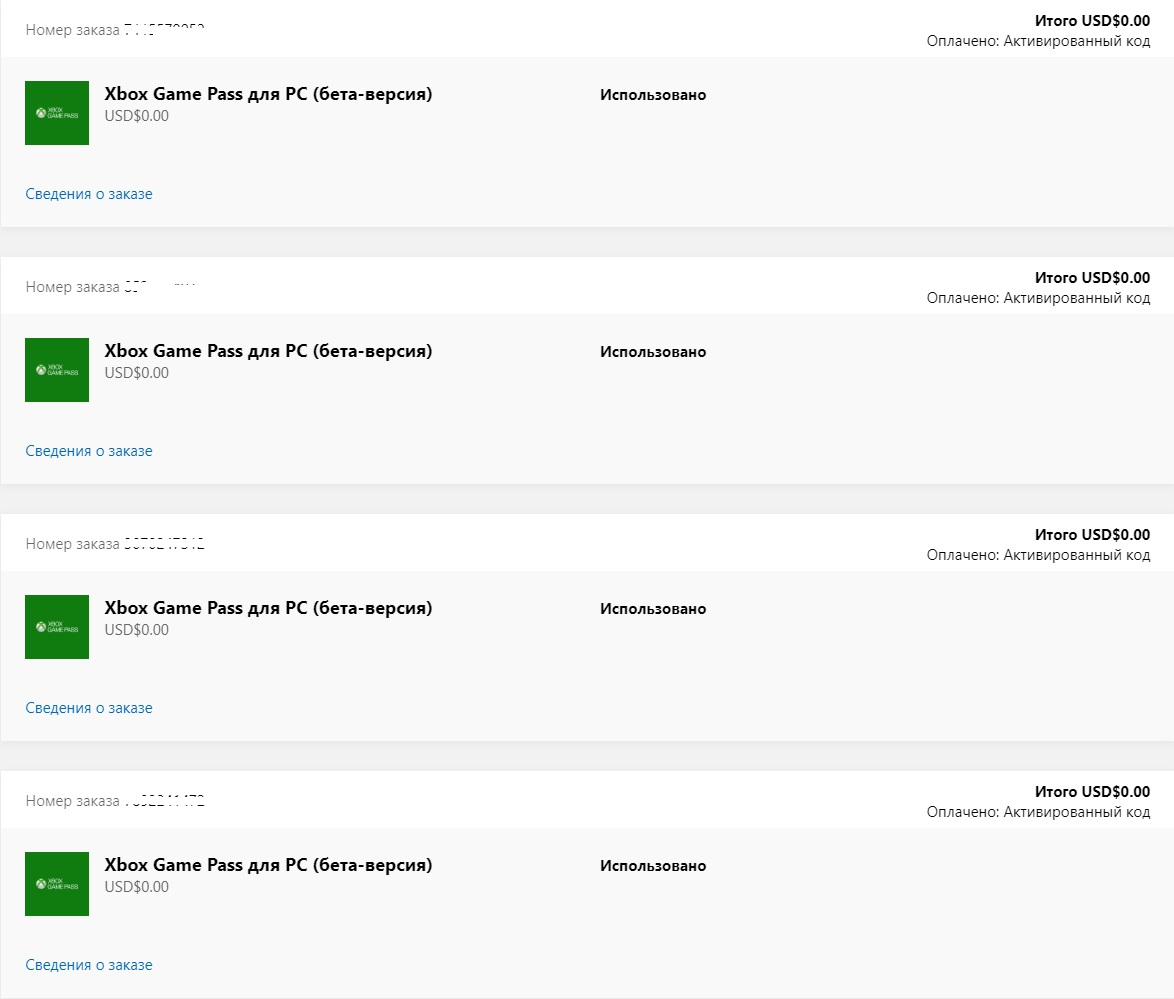The height and width of the screenshot is (999, 1174).
Task: Select 'Использовано' status in the fourth order
Action: (653, 866)
